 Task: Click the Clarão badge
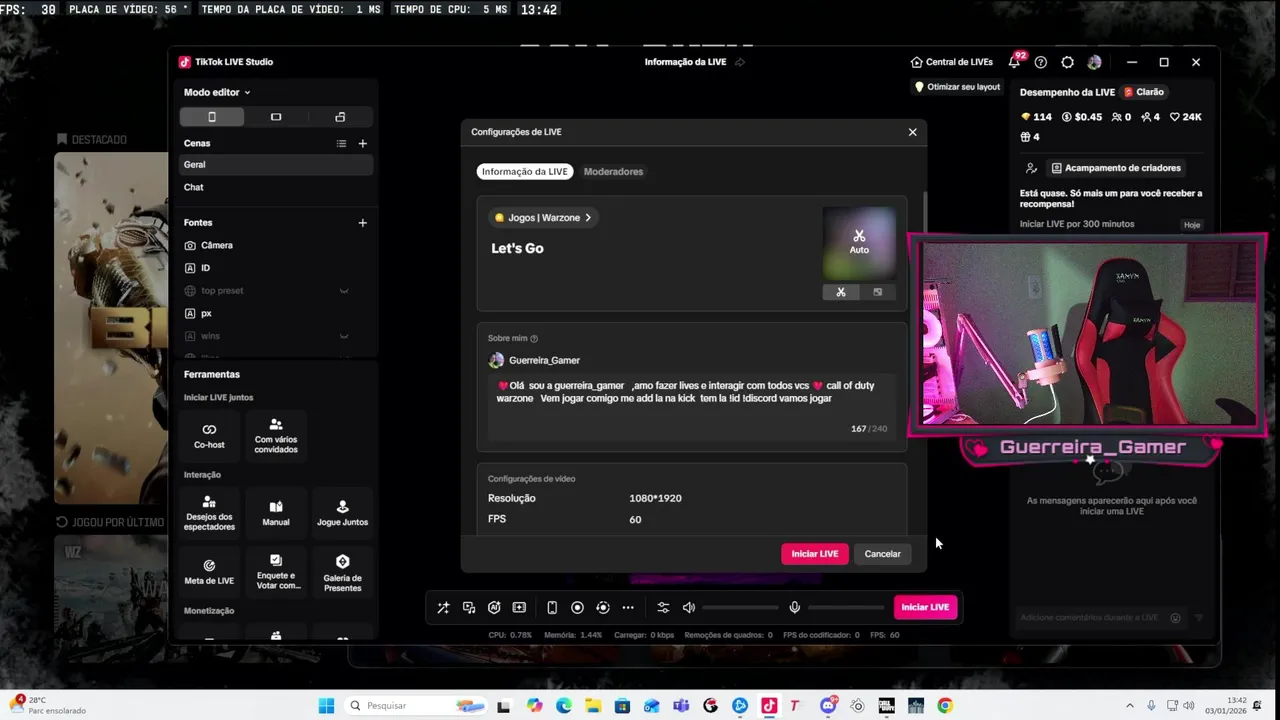point(1145,92)
